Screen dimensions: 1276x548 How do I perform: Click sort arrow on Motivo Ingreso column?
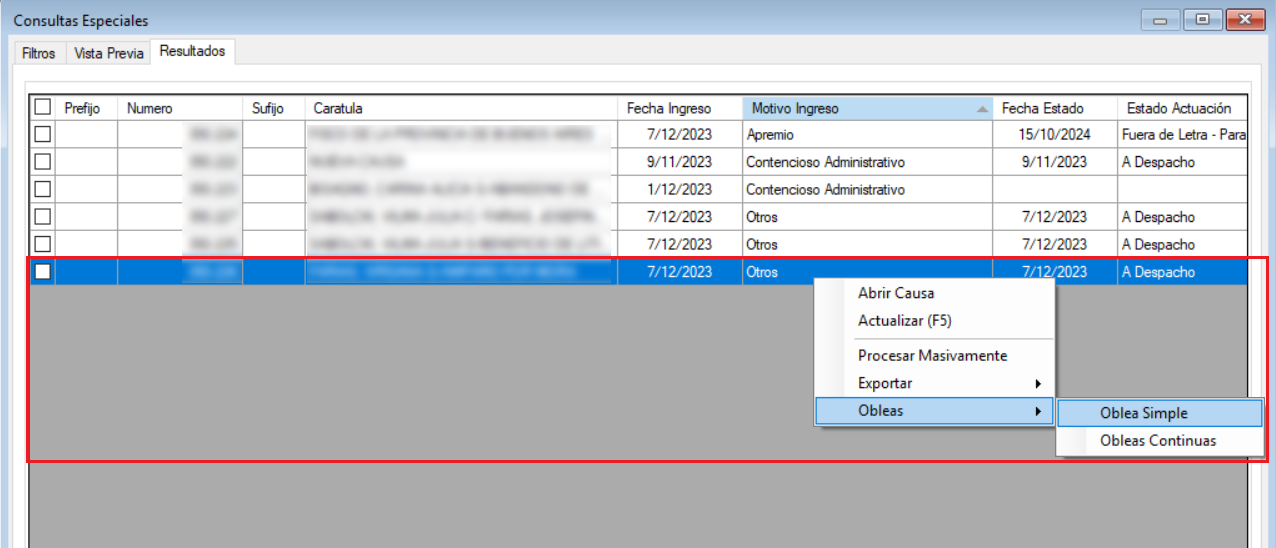[x=982, y=108]
